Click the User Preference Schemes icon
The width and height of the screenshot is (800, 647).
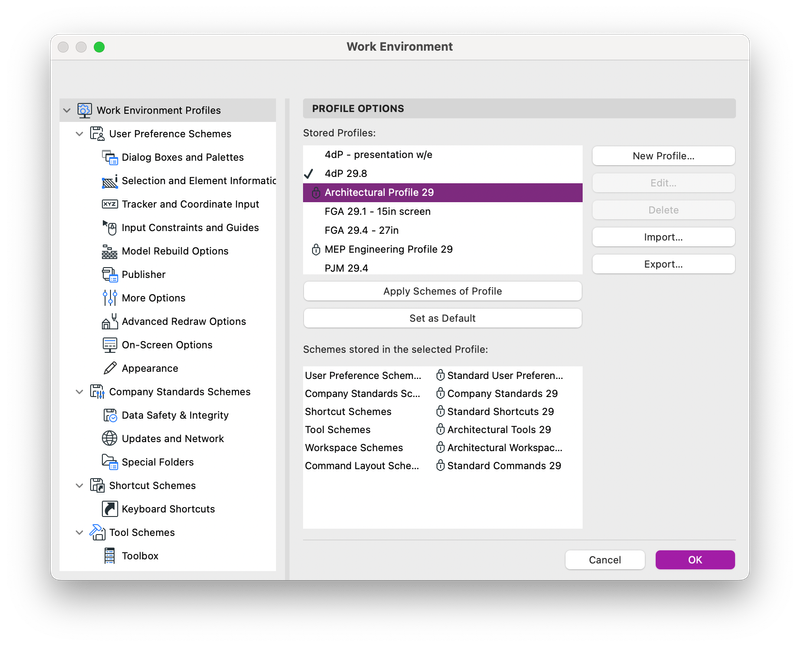point(97,134)
